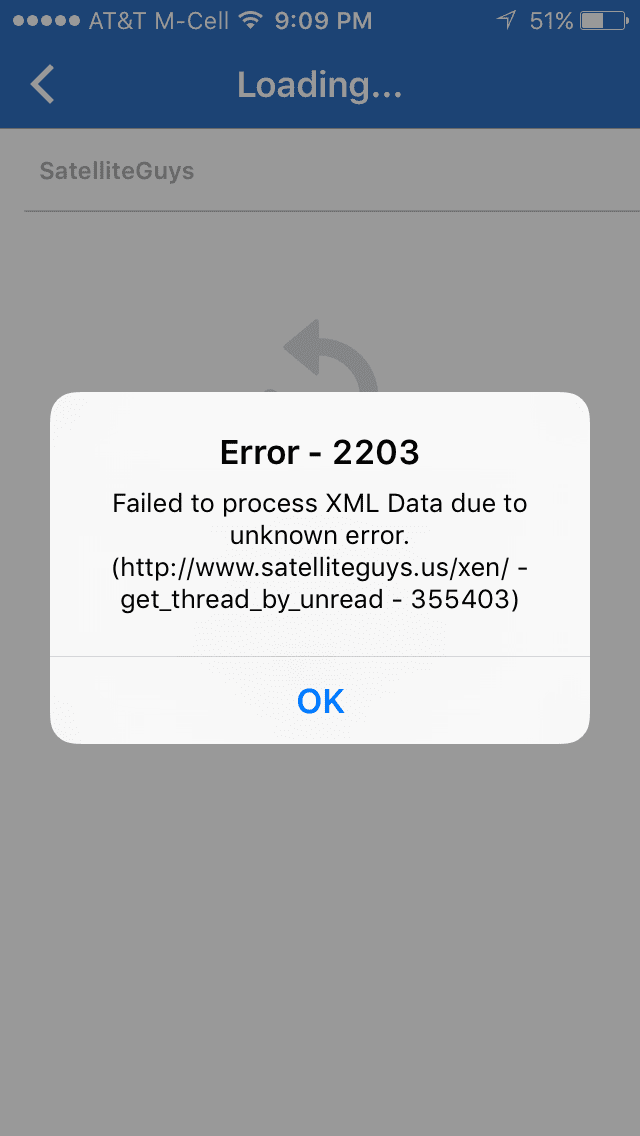This screenshot has height=1136, width=640.
Task: Select the Loading... navigation title
Action: pyautogui.click(x=320, y=85)
